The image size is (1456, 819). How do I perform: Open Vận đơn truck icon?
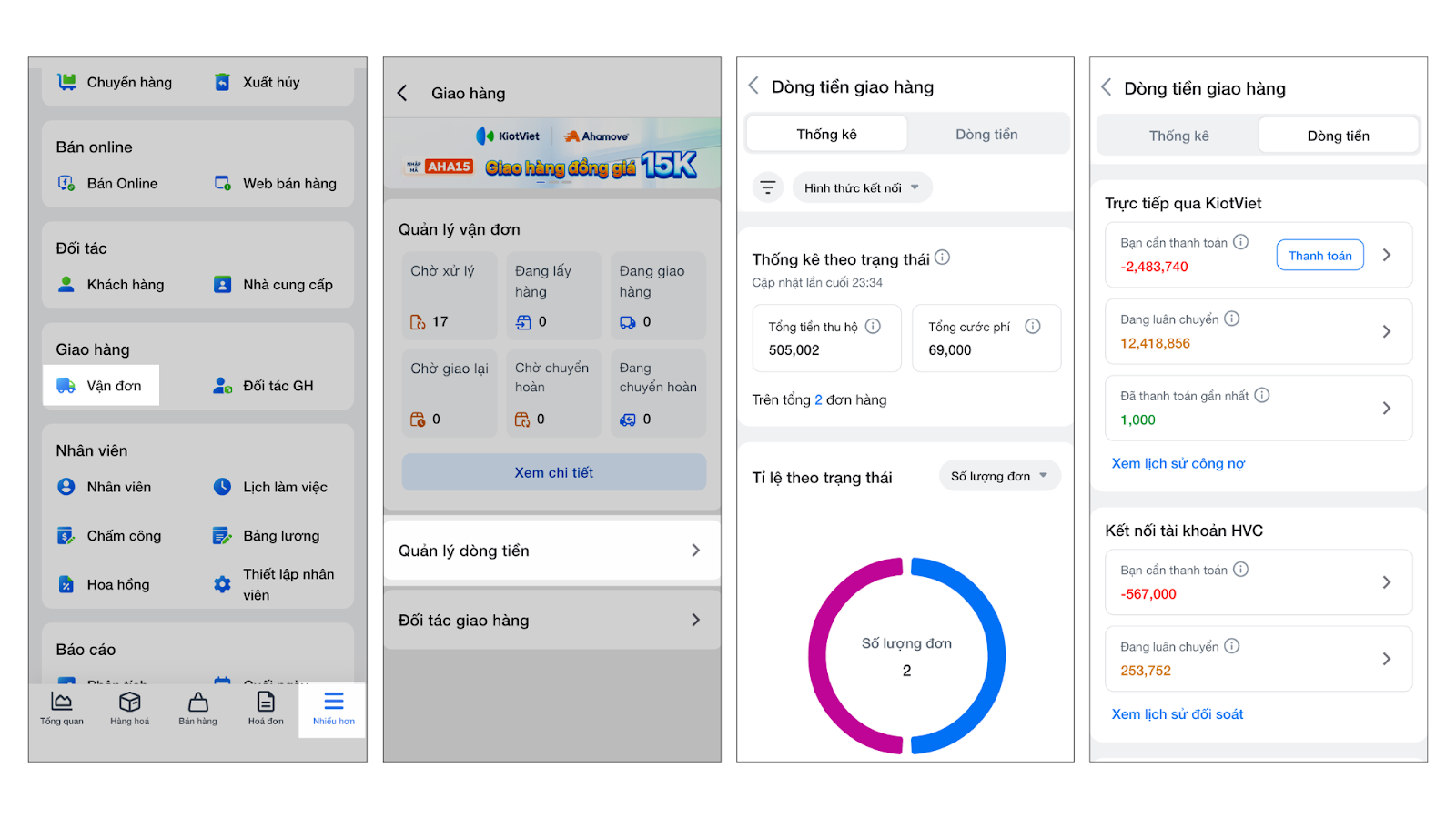coord(66,386)
